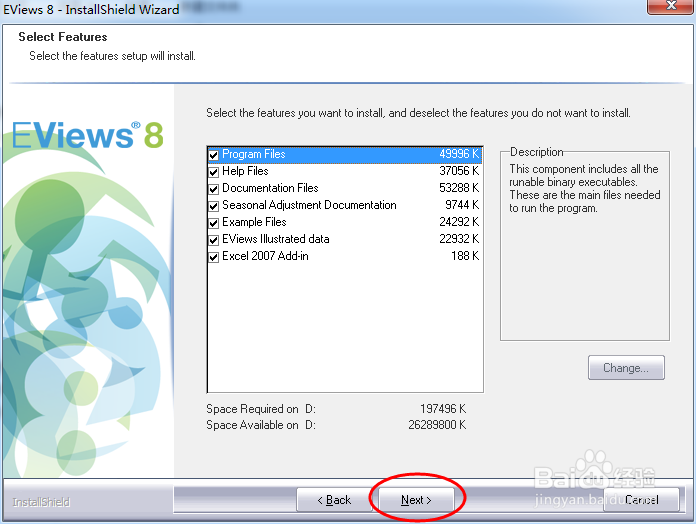Toggle the Documentation Files checkbox

214,189
